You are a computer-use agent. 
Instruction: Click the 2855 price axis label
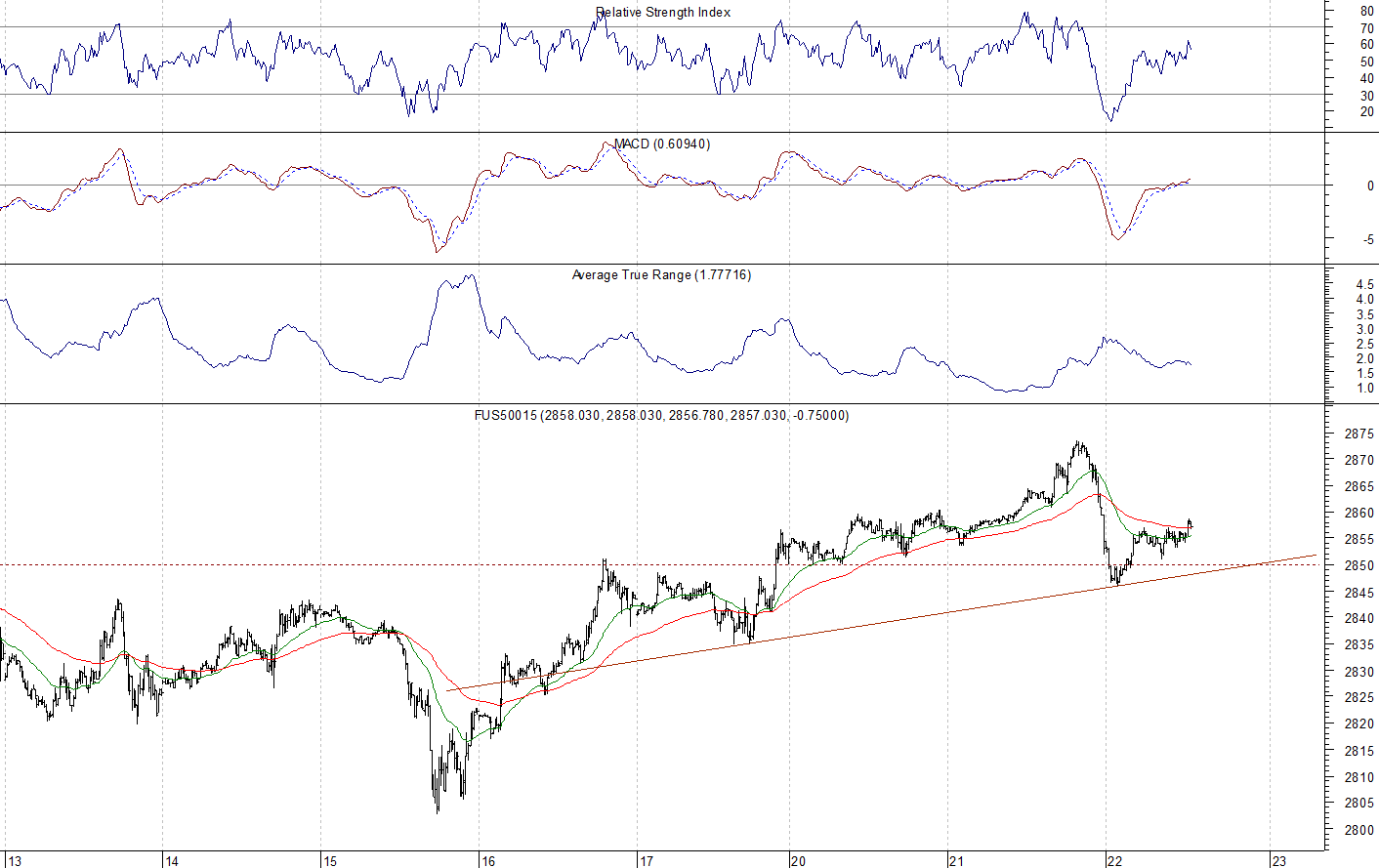[1359, 539]
